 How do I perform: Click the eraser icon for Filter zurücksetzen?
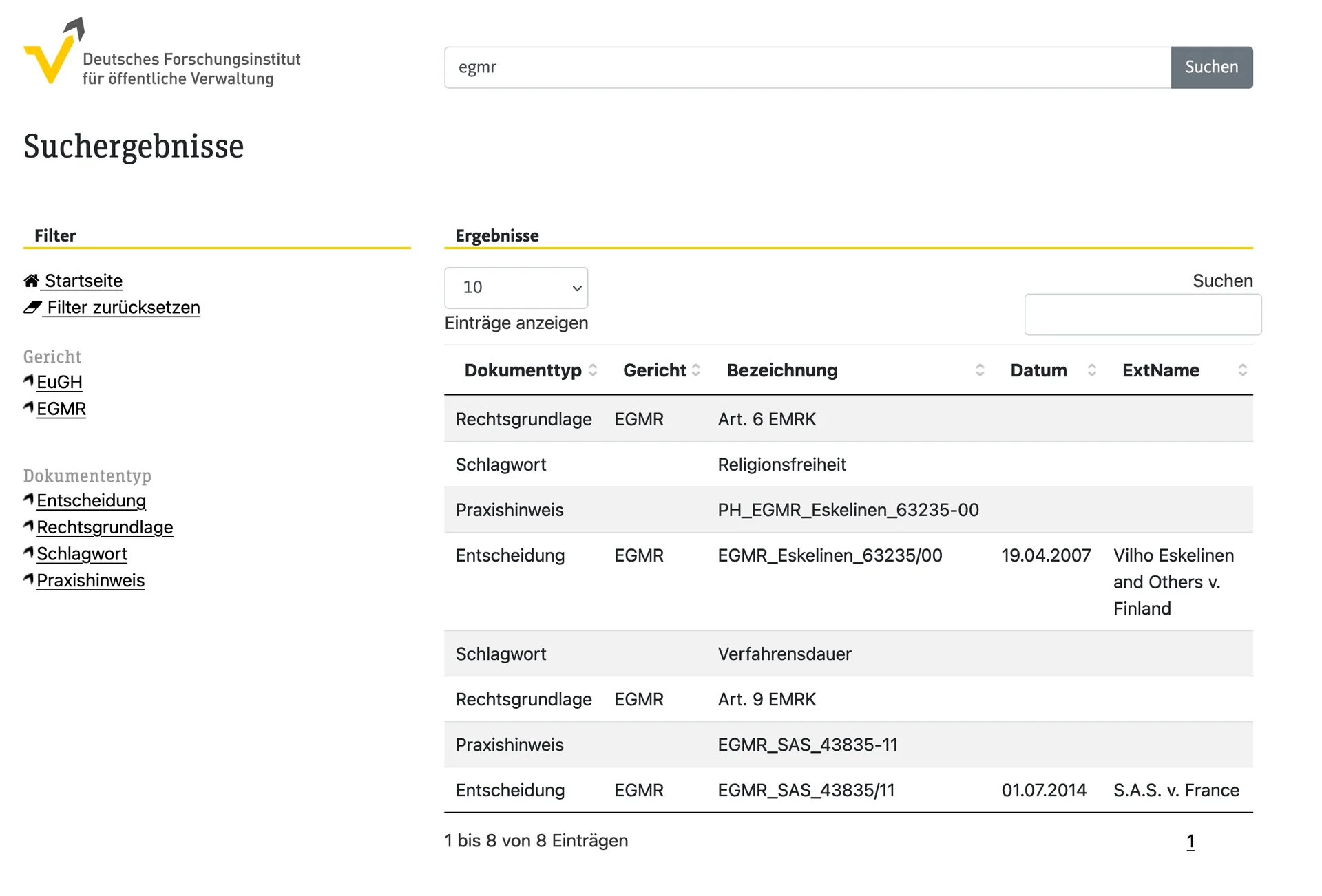click(x=32, y=308)
